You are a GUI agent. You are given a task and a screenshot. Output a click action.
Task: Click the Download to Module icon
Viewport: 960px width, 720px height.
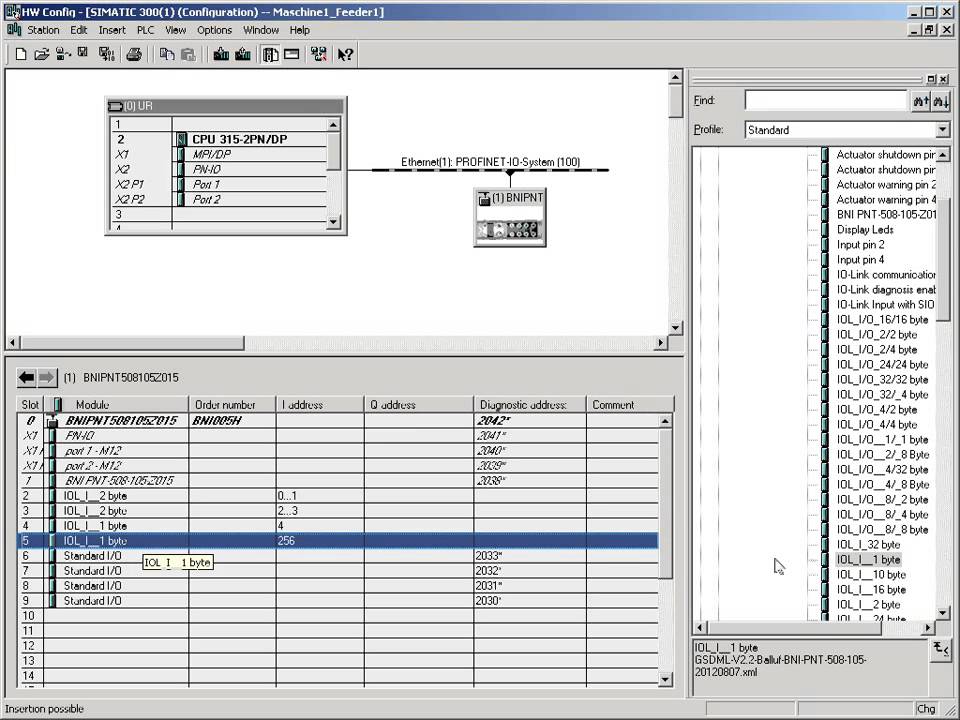(x=221, y=54)
